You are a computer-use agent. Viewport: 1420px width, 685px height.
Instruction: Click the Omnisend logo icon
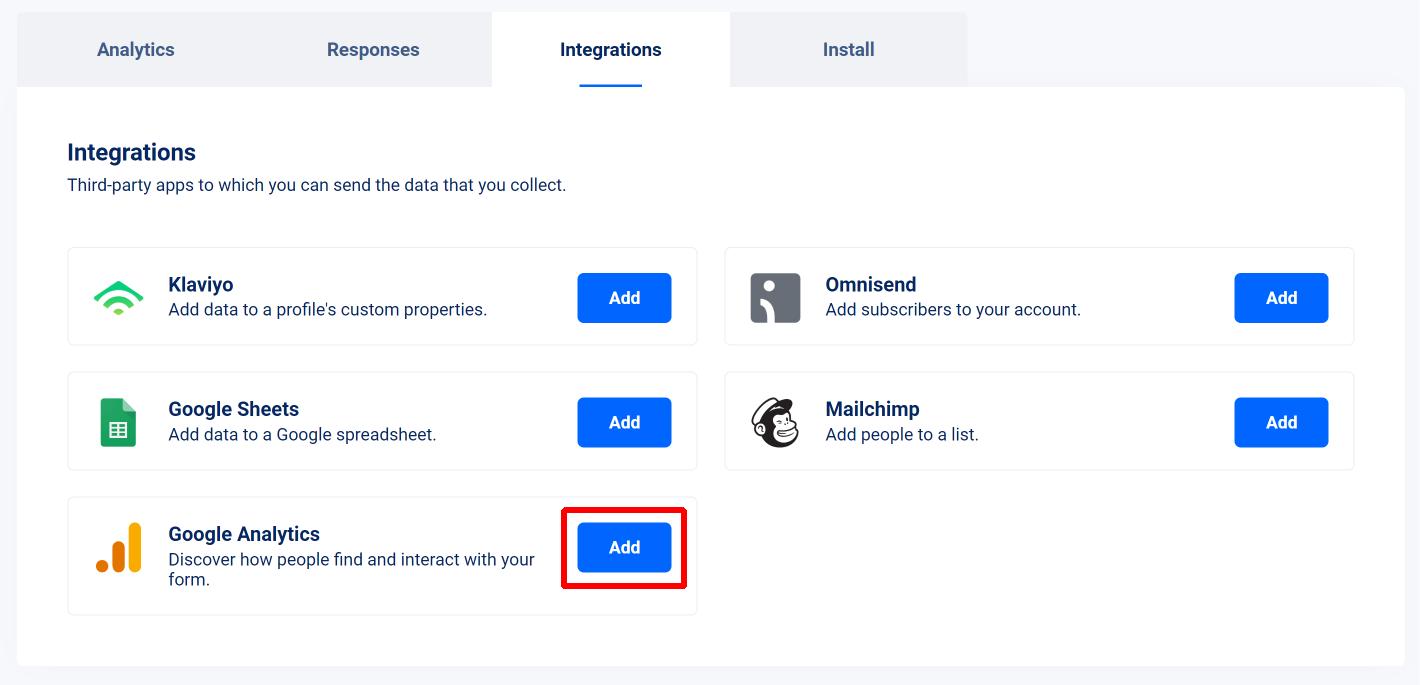[775, 297]
